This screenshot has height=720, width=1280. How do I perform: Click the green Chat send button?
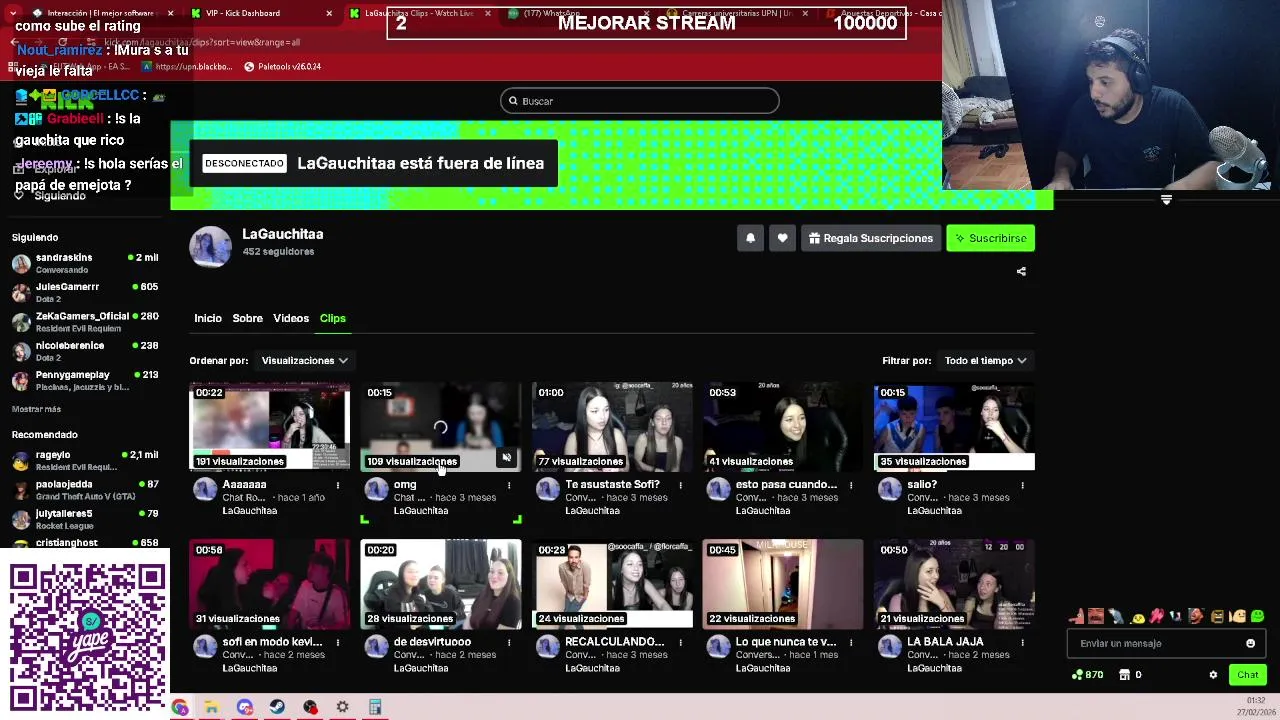(1247, 675)
